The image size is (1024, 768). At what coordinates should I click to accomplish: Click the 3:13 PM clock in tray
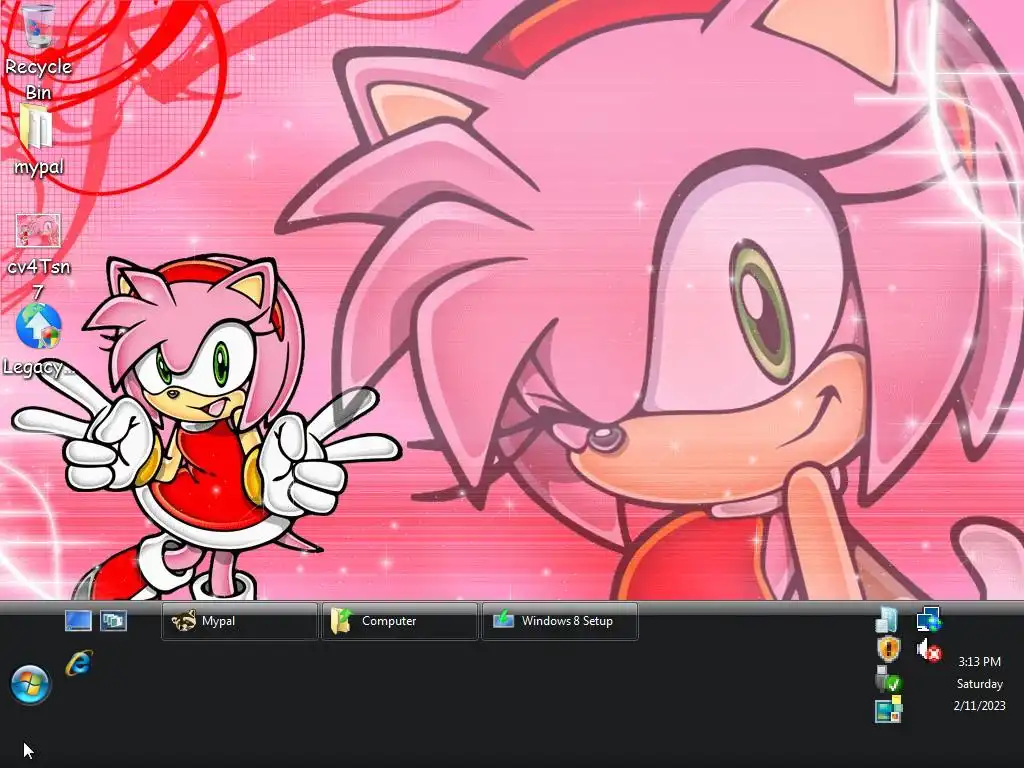[x=980, y=662]
